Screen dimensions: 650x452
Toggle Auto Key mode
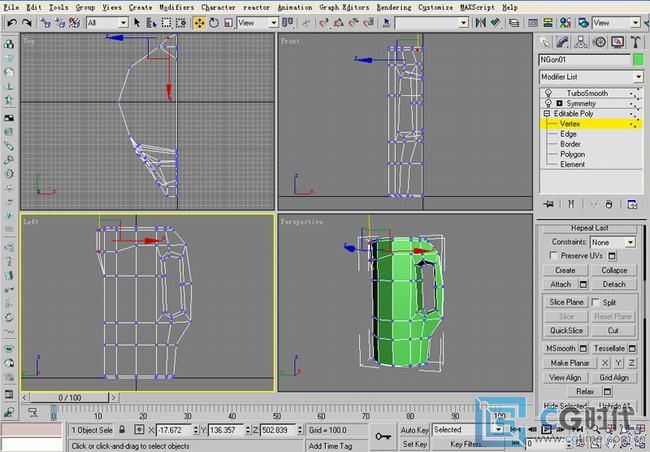414,430
